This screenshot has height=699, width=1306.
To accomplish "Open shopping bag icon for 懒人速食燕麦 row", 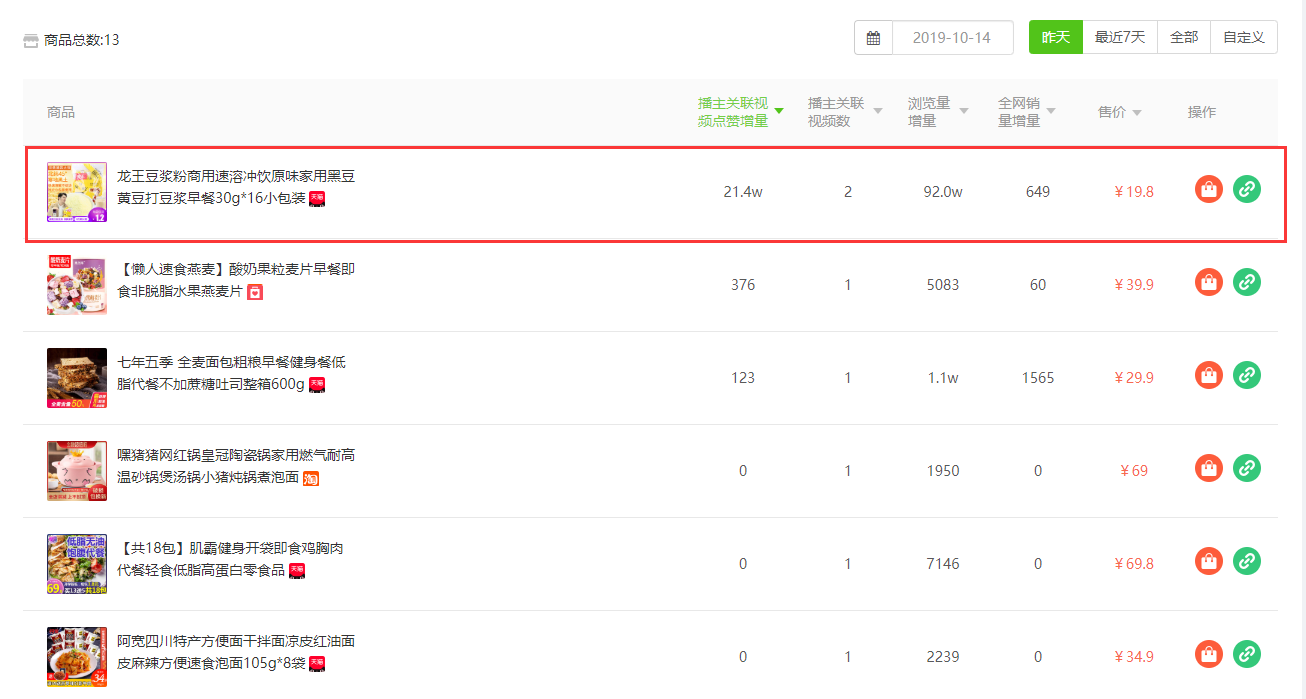I will click(1209, 282).
